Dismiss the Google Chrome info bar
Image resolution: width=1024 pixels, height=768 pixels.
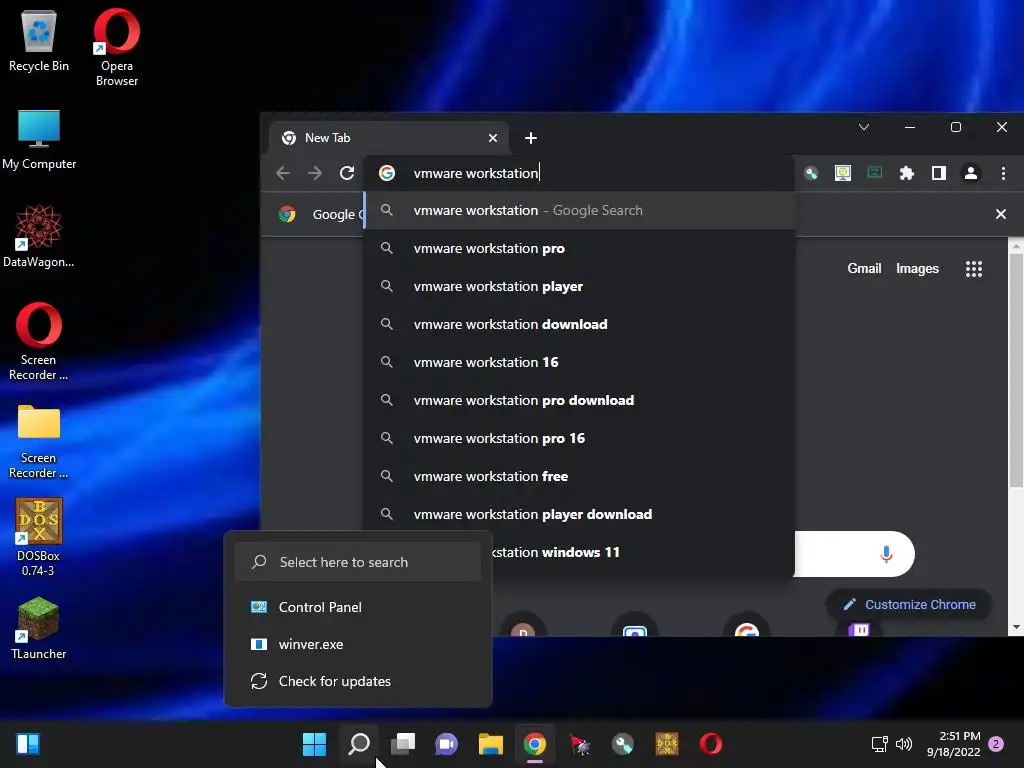(x=1000, y=214)
